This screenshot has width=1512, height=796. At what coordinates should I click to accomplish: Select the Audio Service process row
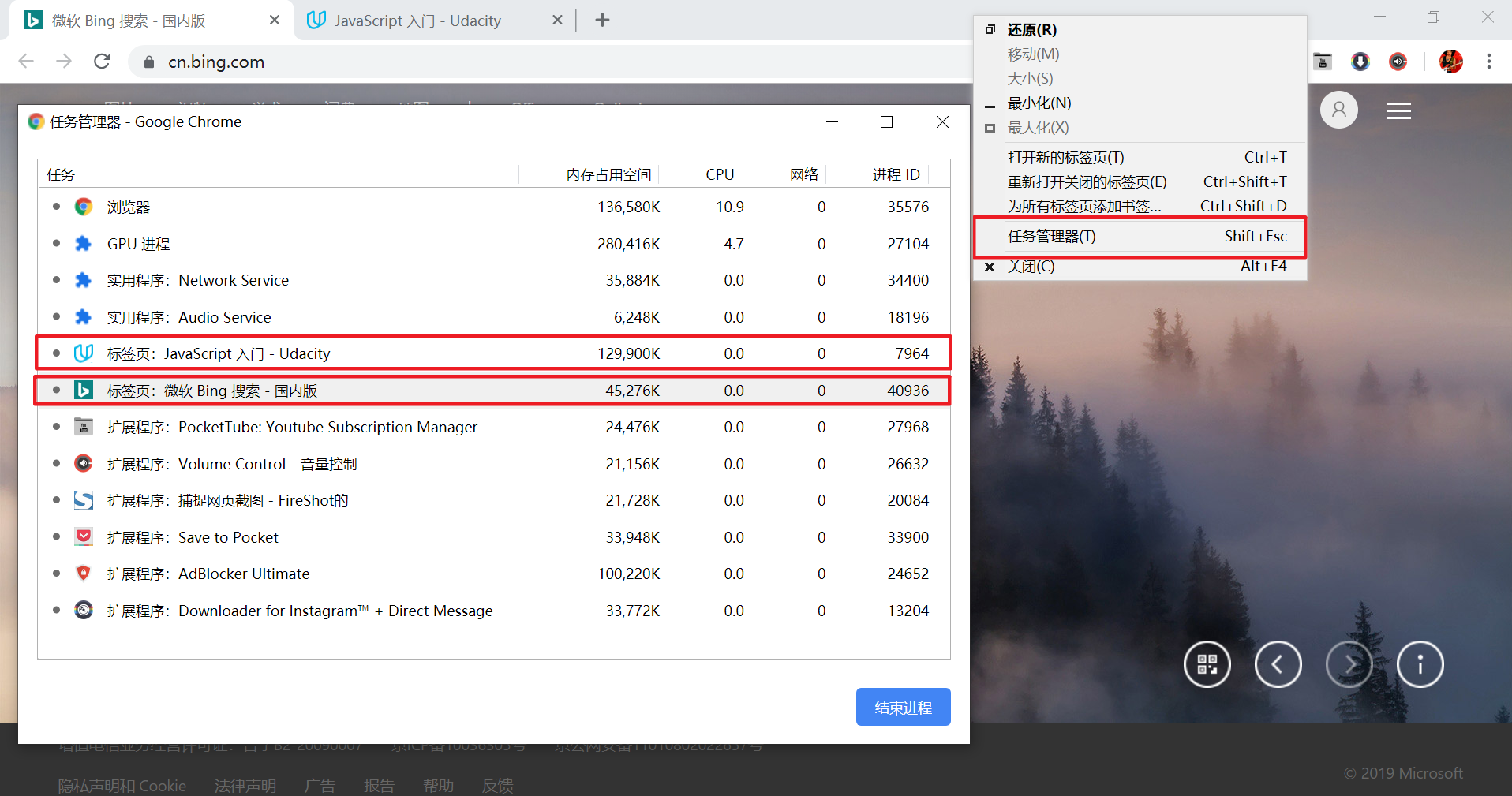[494, 317]
